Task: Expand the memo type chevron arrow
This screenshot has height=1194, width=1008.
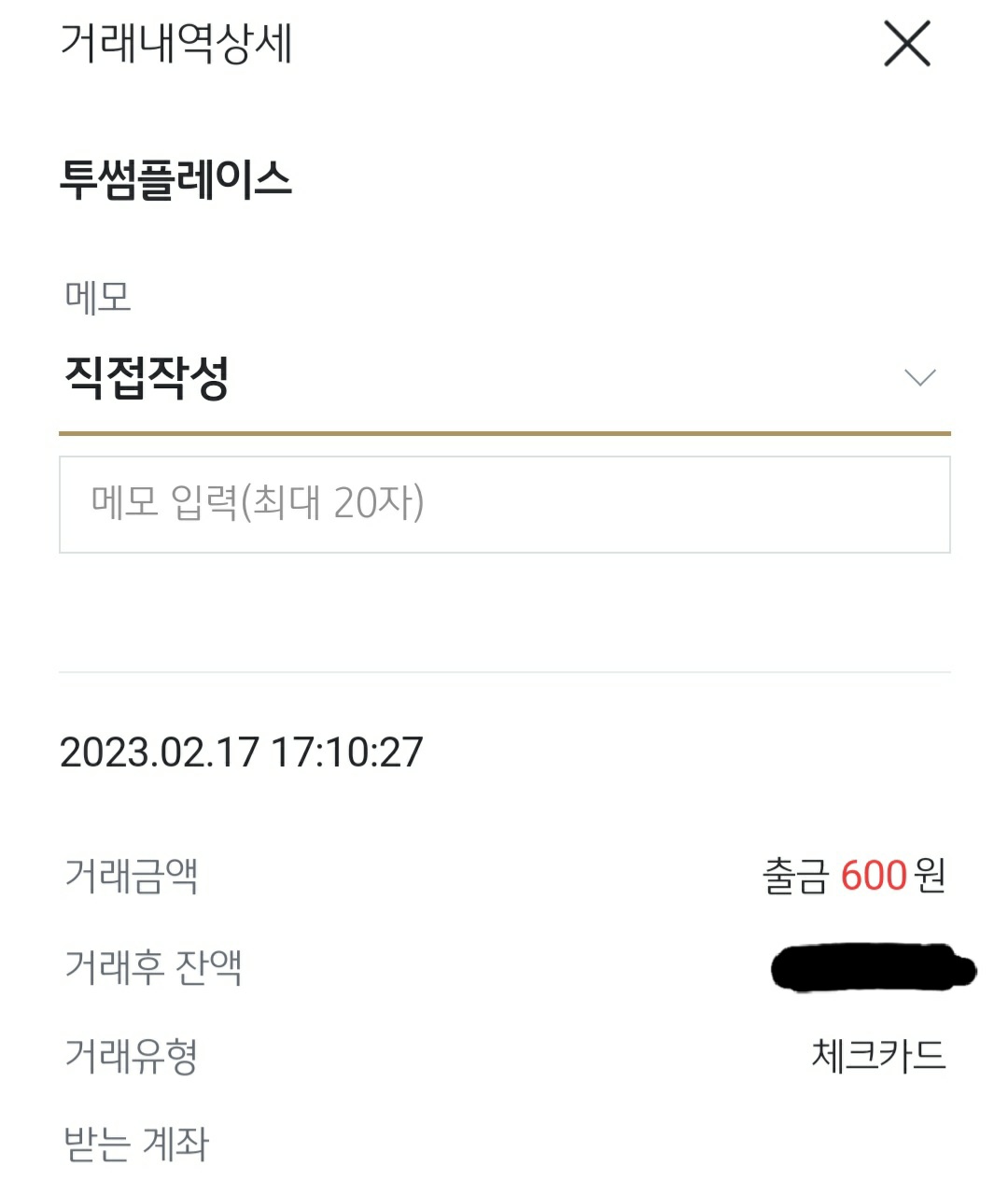Action: click(919, 378)
